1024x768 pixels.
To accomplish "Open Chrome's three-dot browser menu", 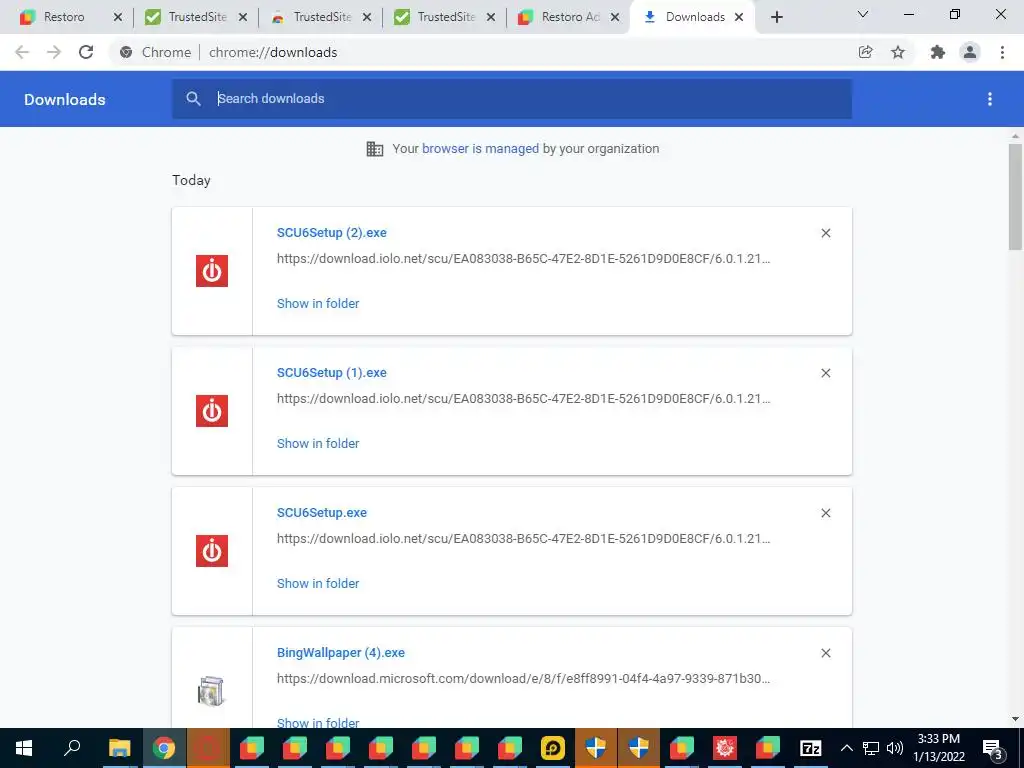I will point(1002,52).
